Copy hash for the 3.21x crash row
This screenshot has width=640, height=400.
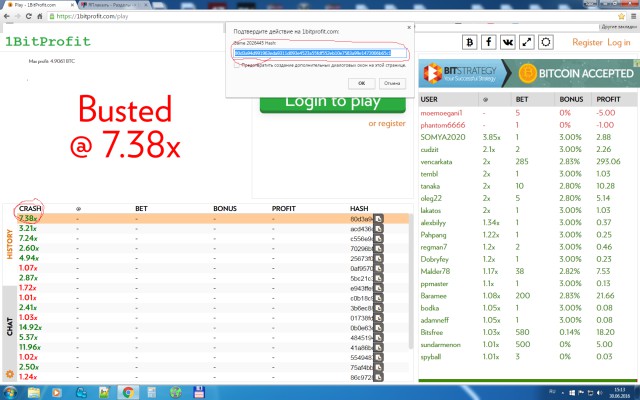pos(378,229)
